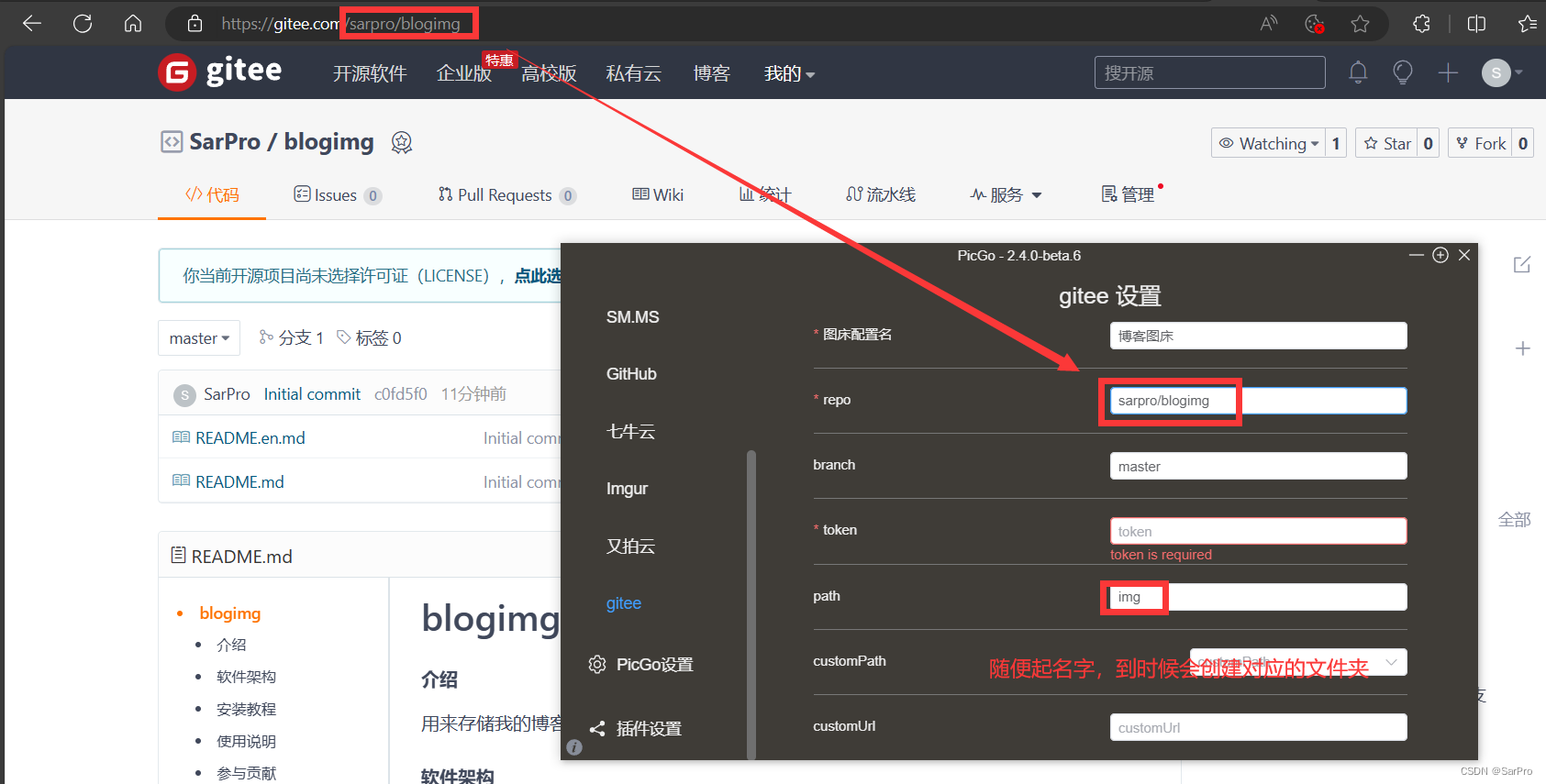Viewport: 1546px width, 784px height.
Task: Minimize the PicGo window
Action: 1417,255
